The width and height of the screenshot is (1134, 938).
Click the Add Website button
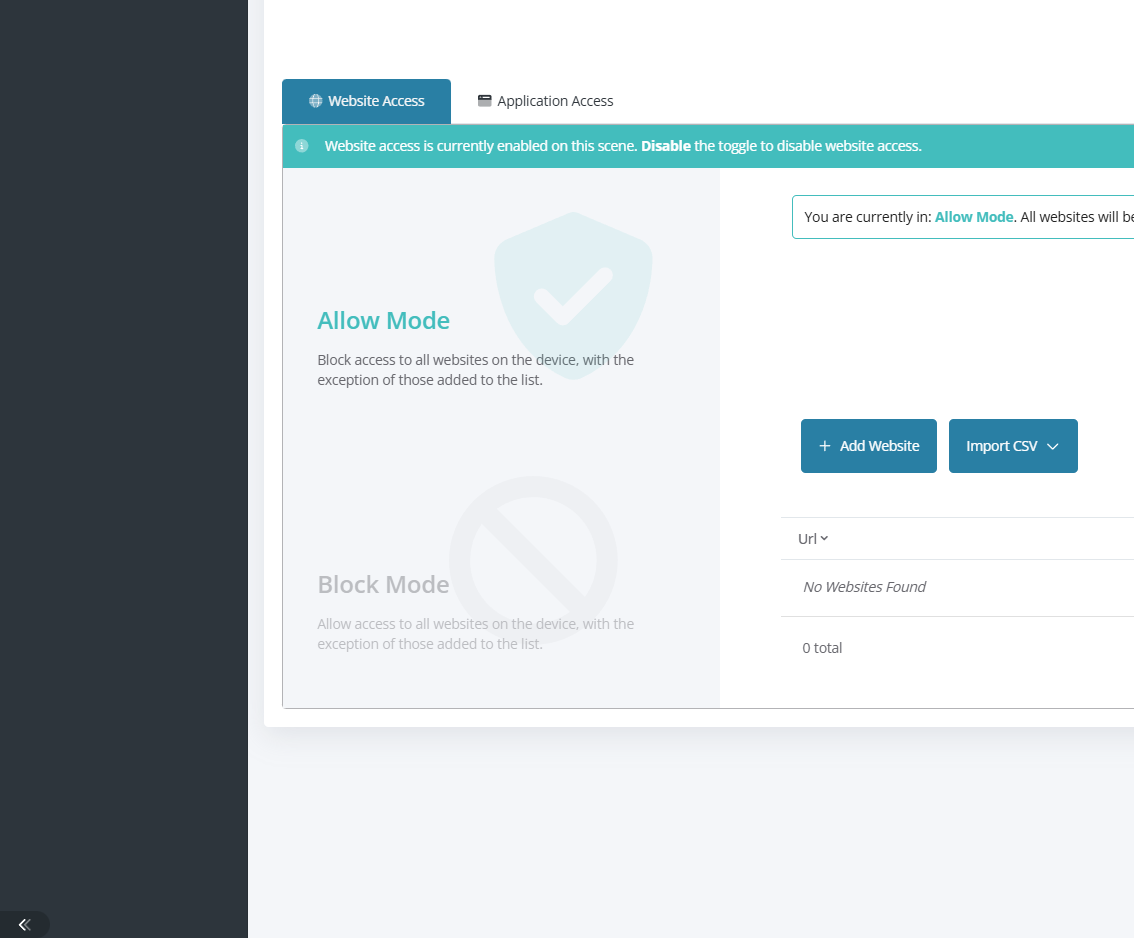point(869,446)
